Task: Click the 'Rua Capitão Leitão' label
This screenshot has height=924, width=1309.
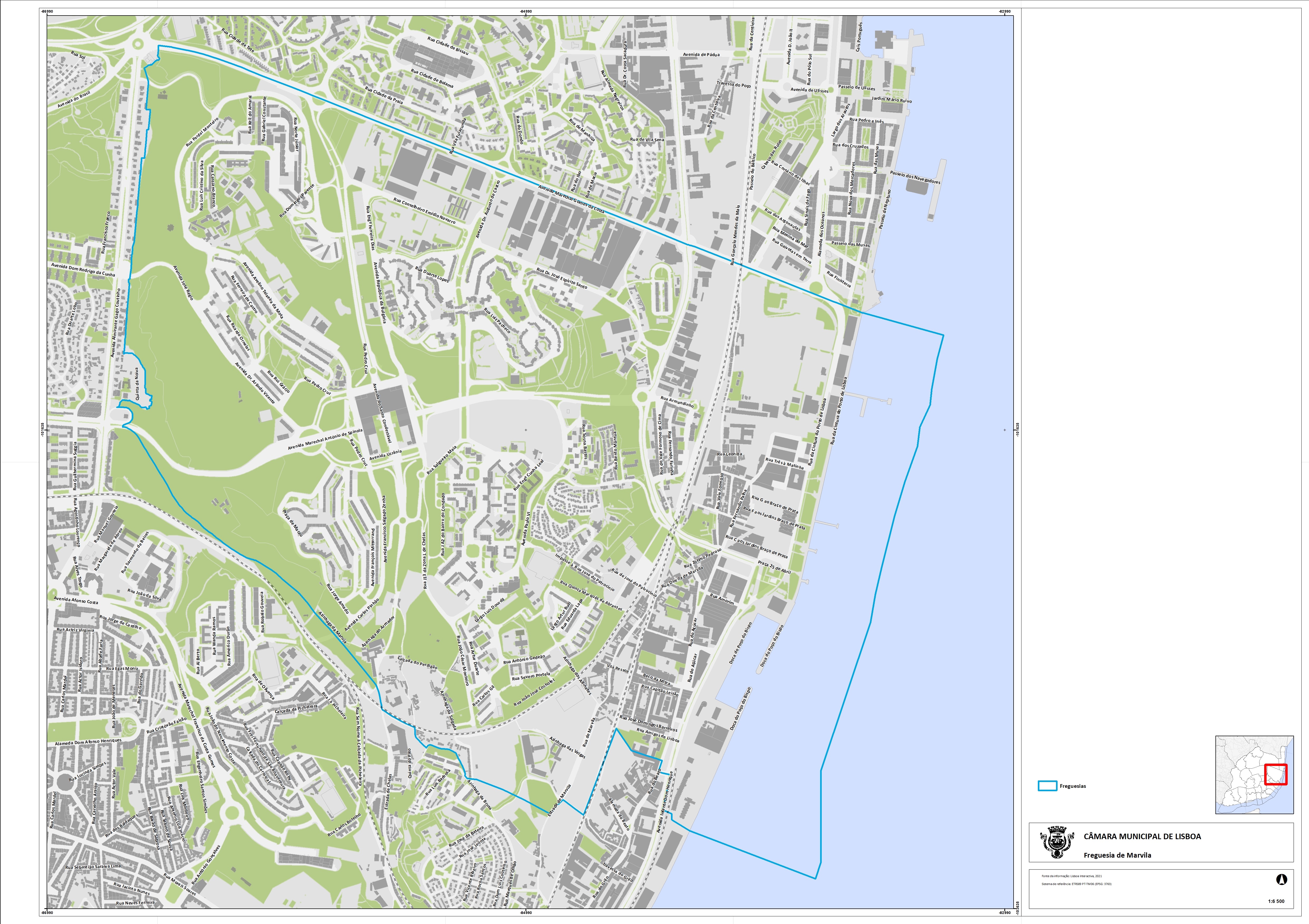Action: (660, 690)
